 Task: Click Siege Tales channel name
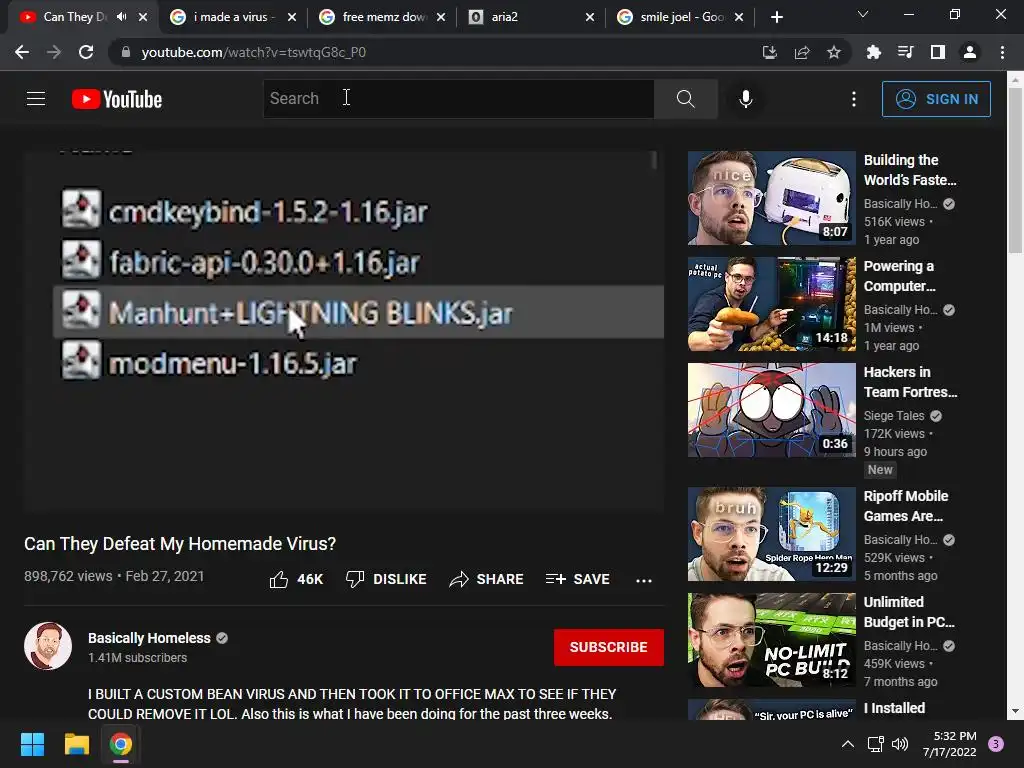pyautogui.click(x=894, y=416)
